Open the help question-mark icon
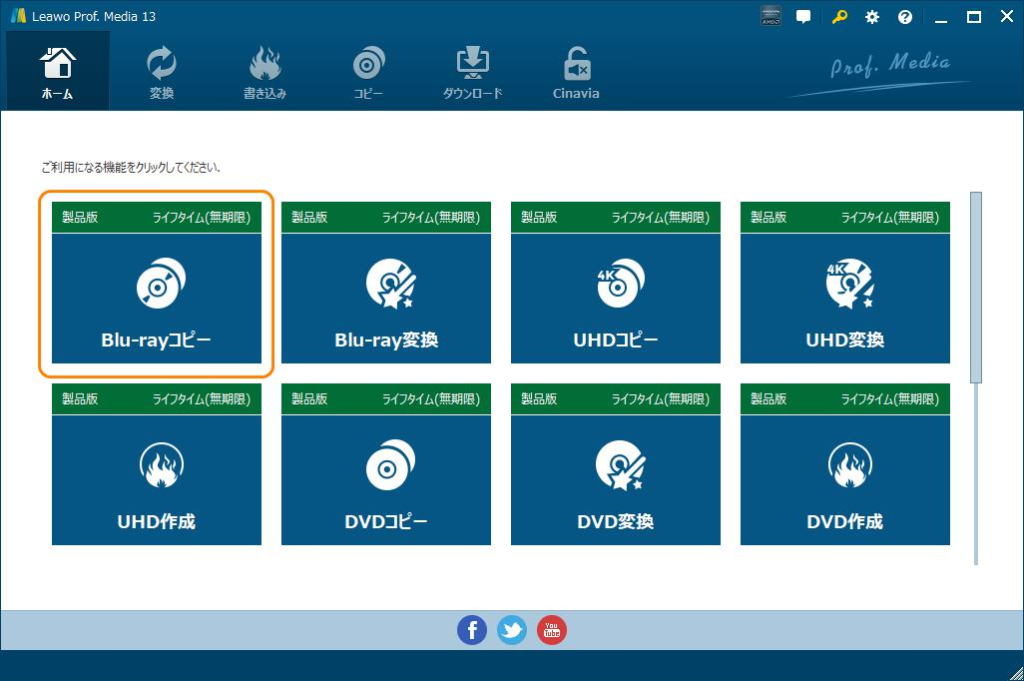Screen dimensions: 1024x681 coord(905,16)
